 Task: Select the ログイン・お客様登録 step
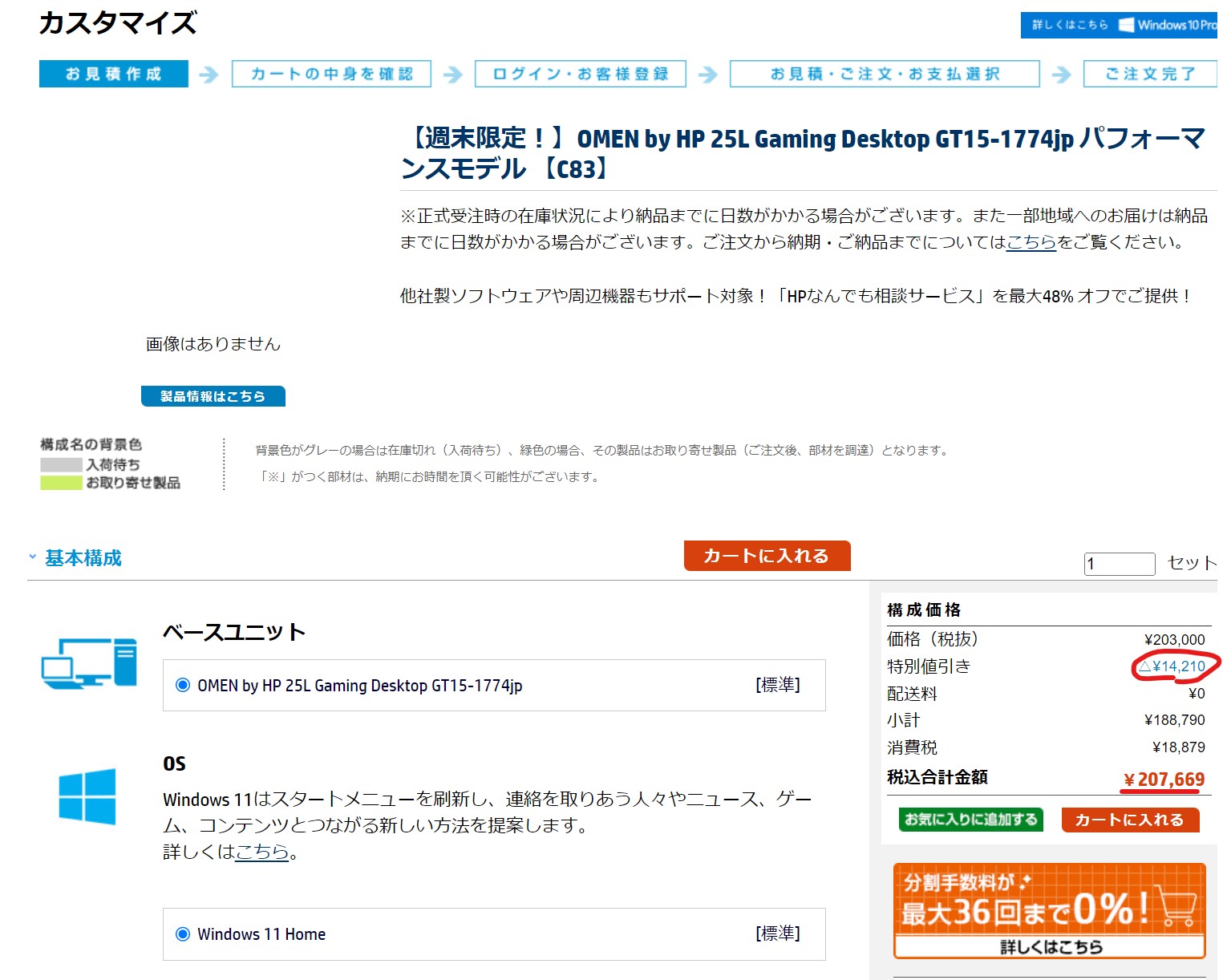tap(580, 74)
